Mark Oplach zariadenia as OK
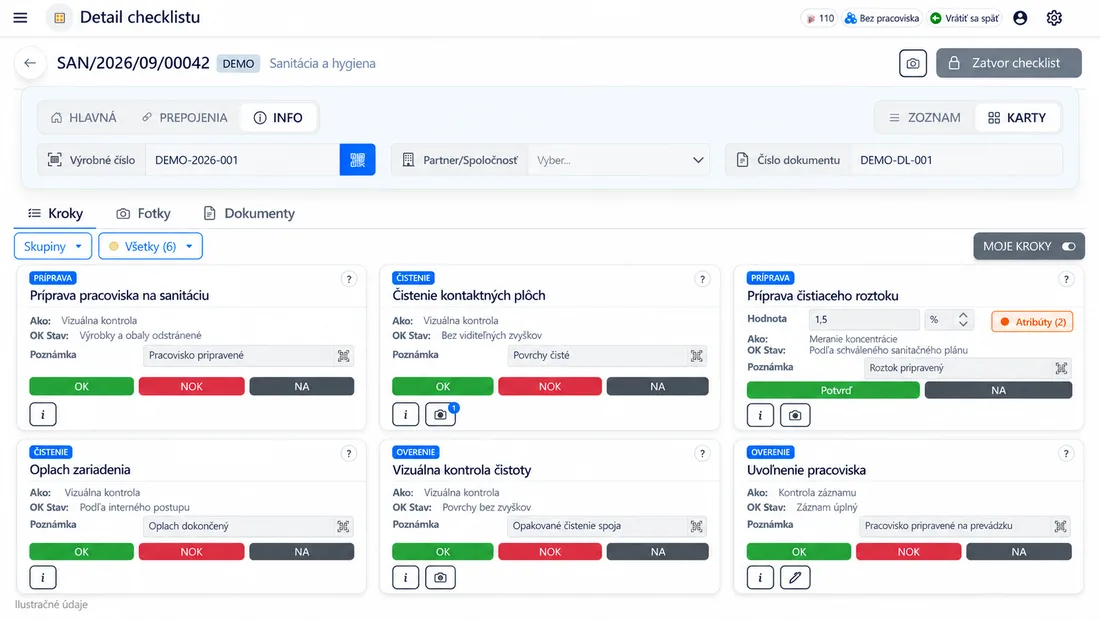 [81, 552]
